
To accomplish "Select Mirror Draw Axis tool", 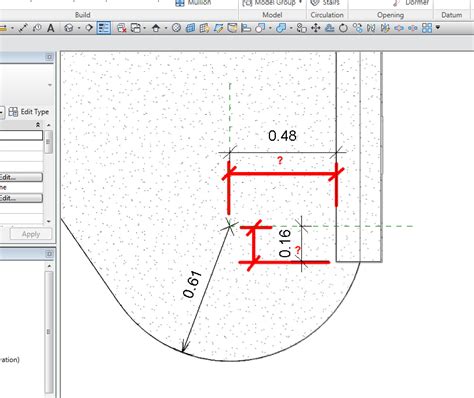I will [385, 28].
